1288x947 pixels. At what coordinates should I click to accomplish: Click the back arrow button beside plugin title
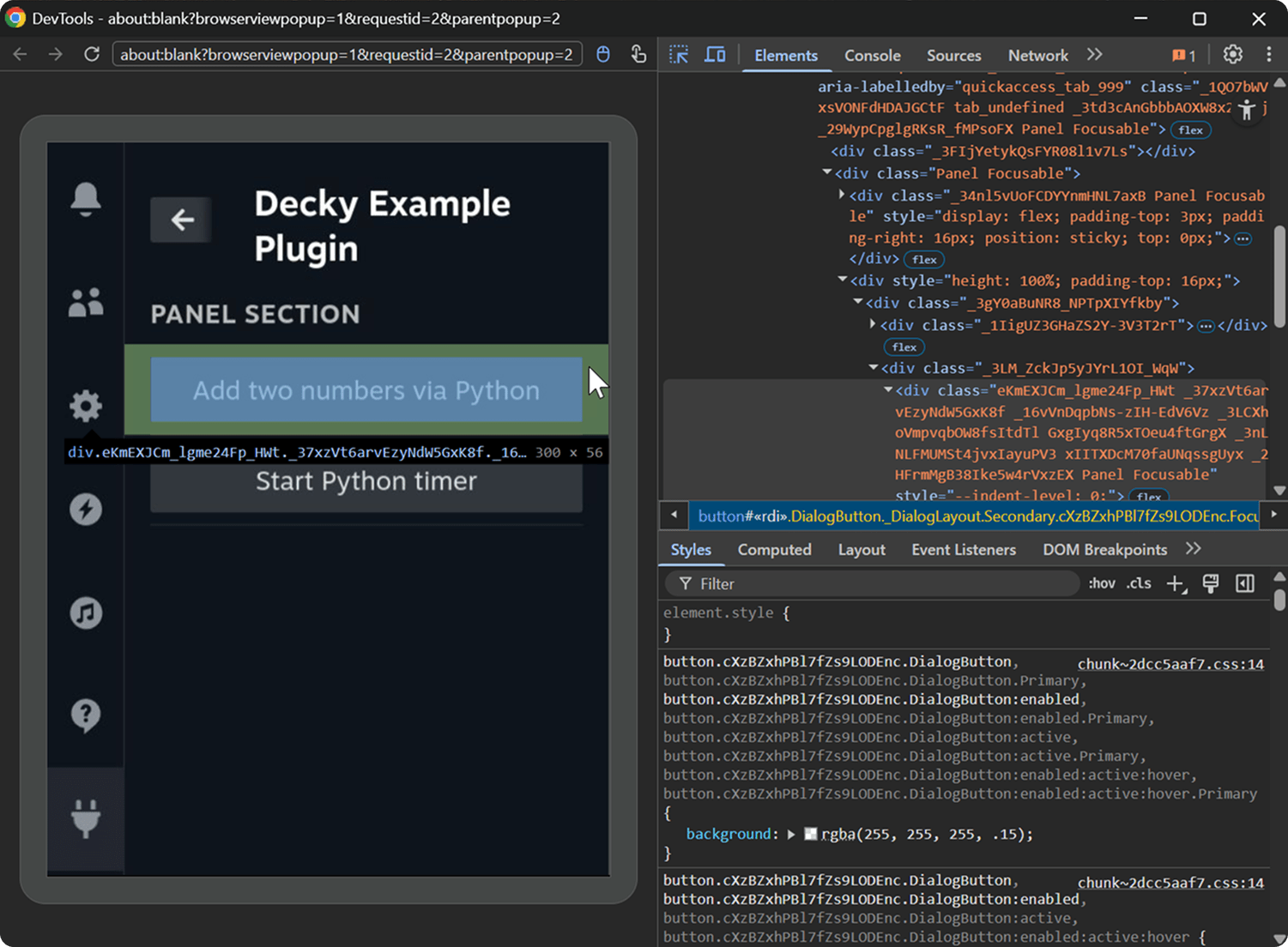(181, 220)
